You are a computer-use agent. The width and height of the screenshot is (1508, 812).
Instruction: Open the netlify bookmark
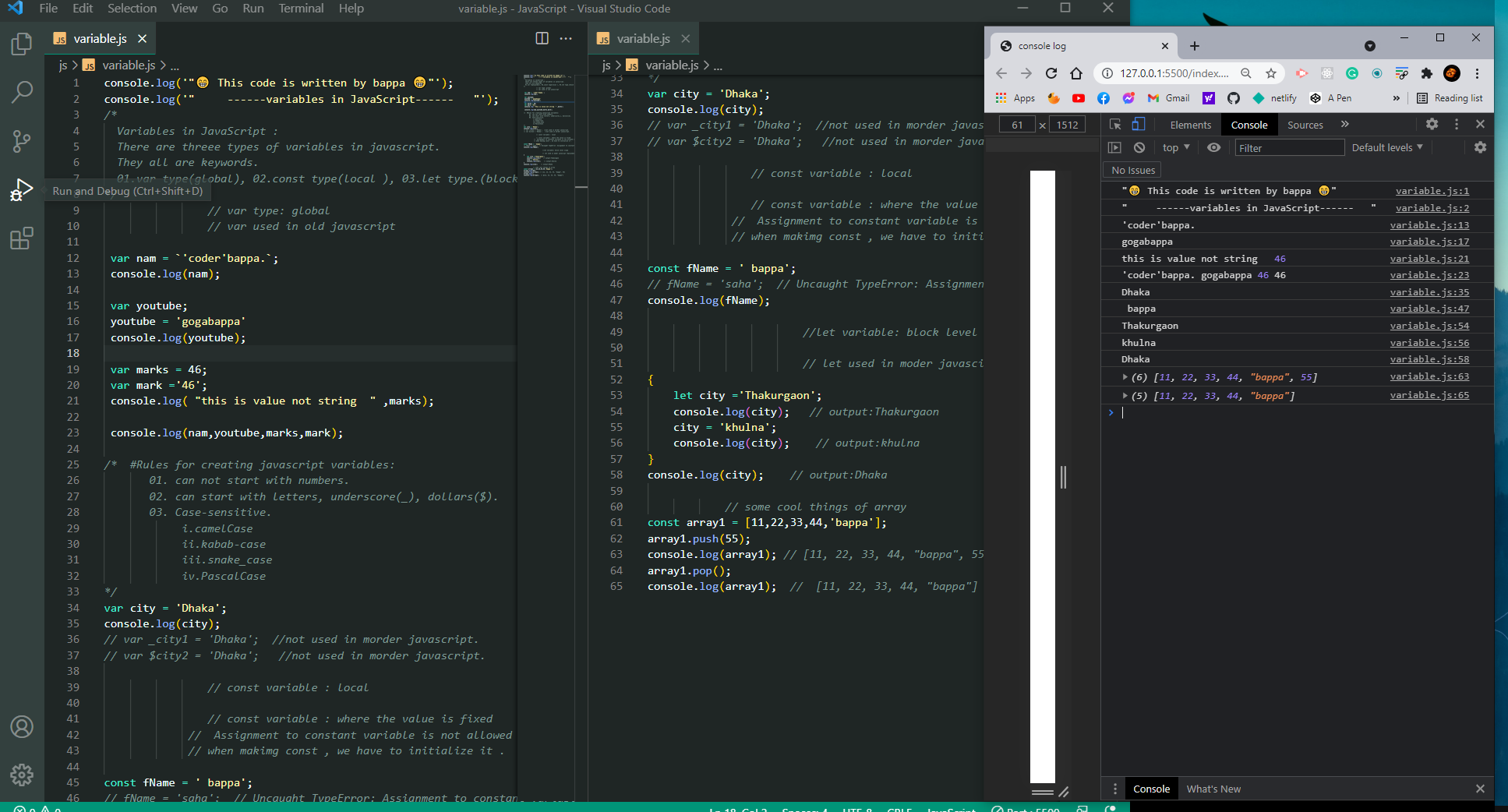1274,98
